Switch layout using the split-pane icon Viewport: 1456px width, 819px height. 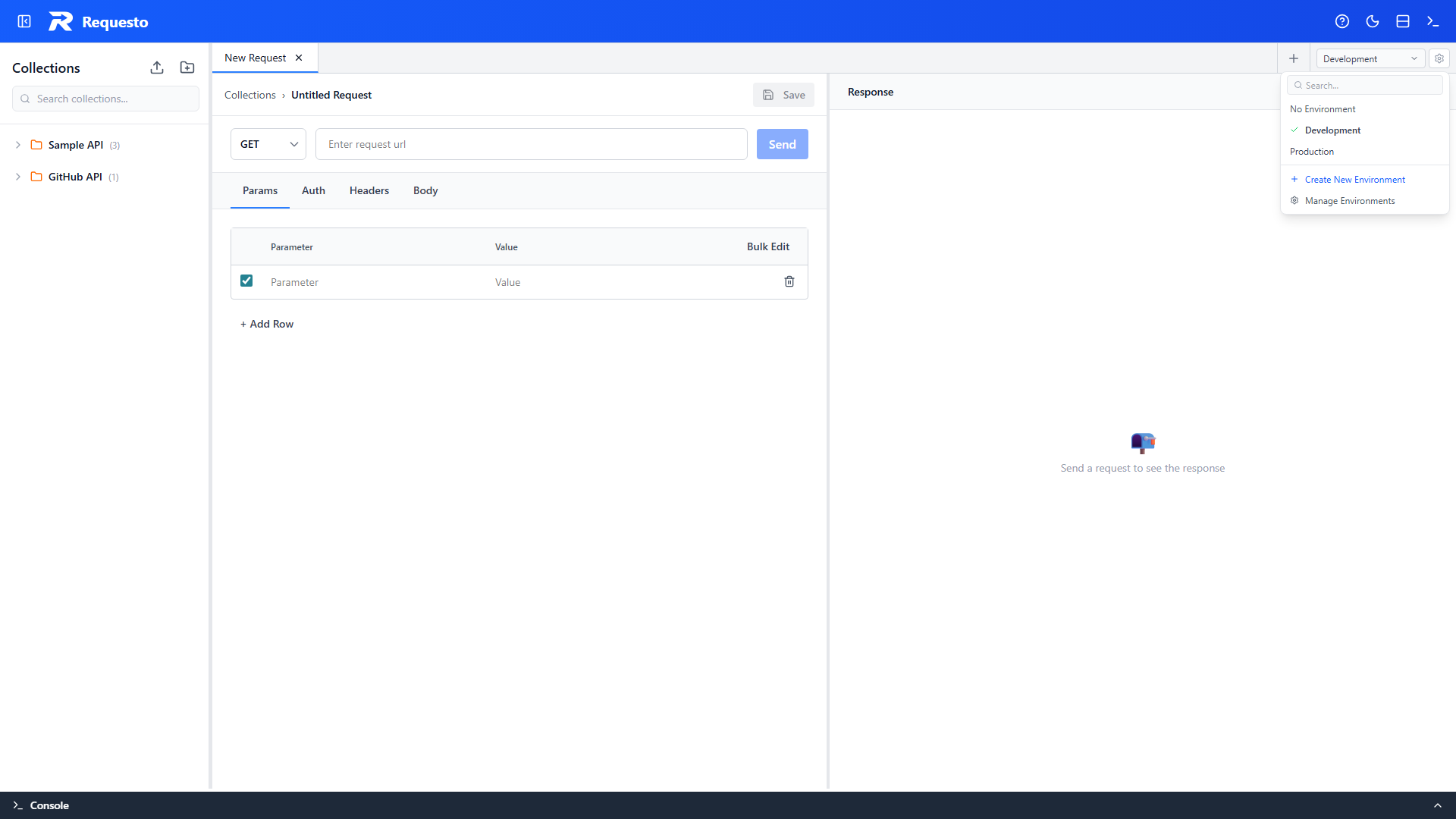1403,21
